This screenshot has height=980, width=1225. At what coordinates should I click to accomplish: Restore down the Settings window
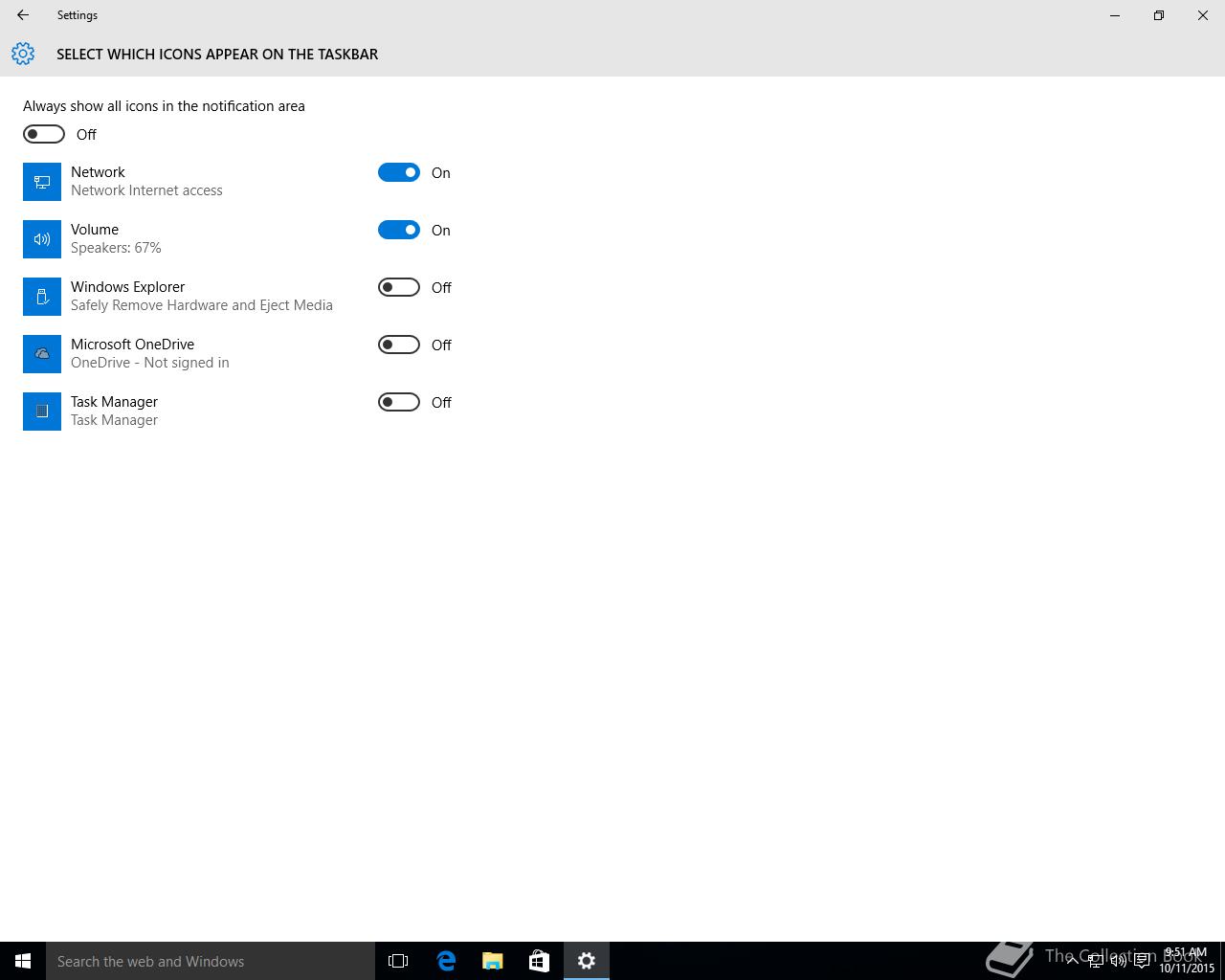pos(1159,15)
